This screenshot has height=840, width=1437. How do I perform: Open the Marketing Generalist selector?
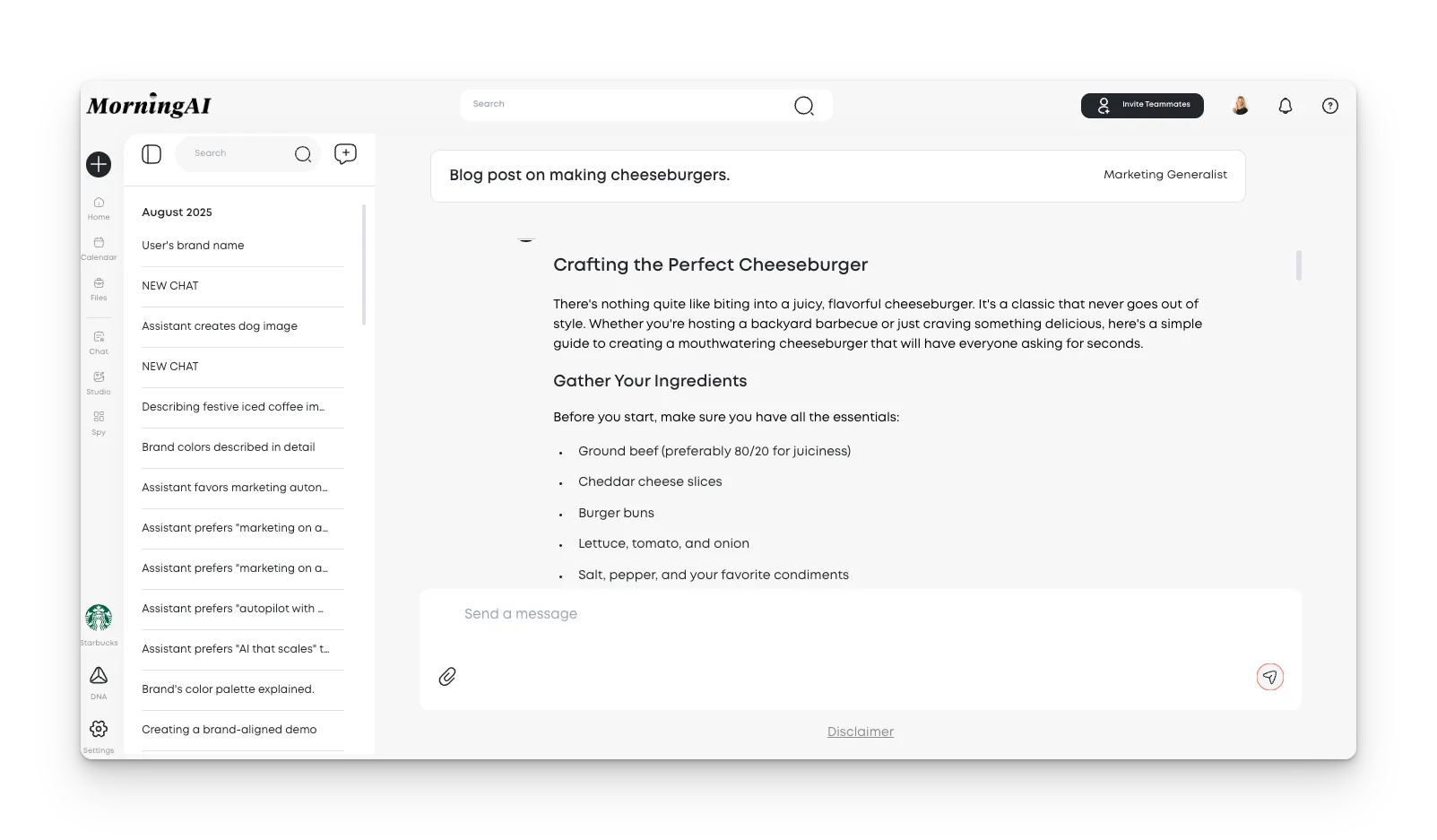(1164, 175)
